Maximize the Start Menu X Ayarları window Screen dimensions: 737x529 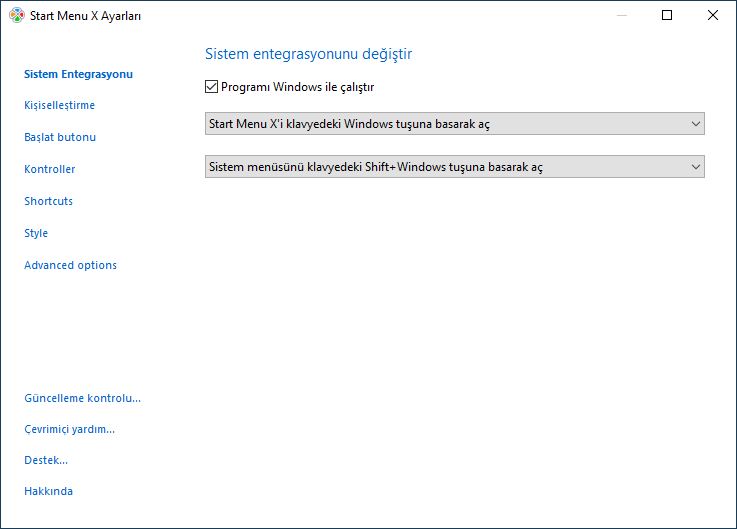(666, 16)
